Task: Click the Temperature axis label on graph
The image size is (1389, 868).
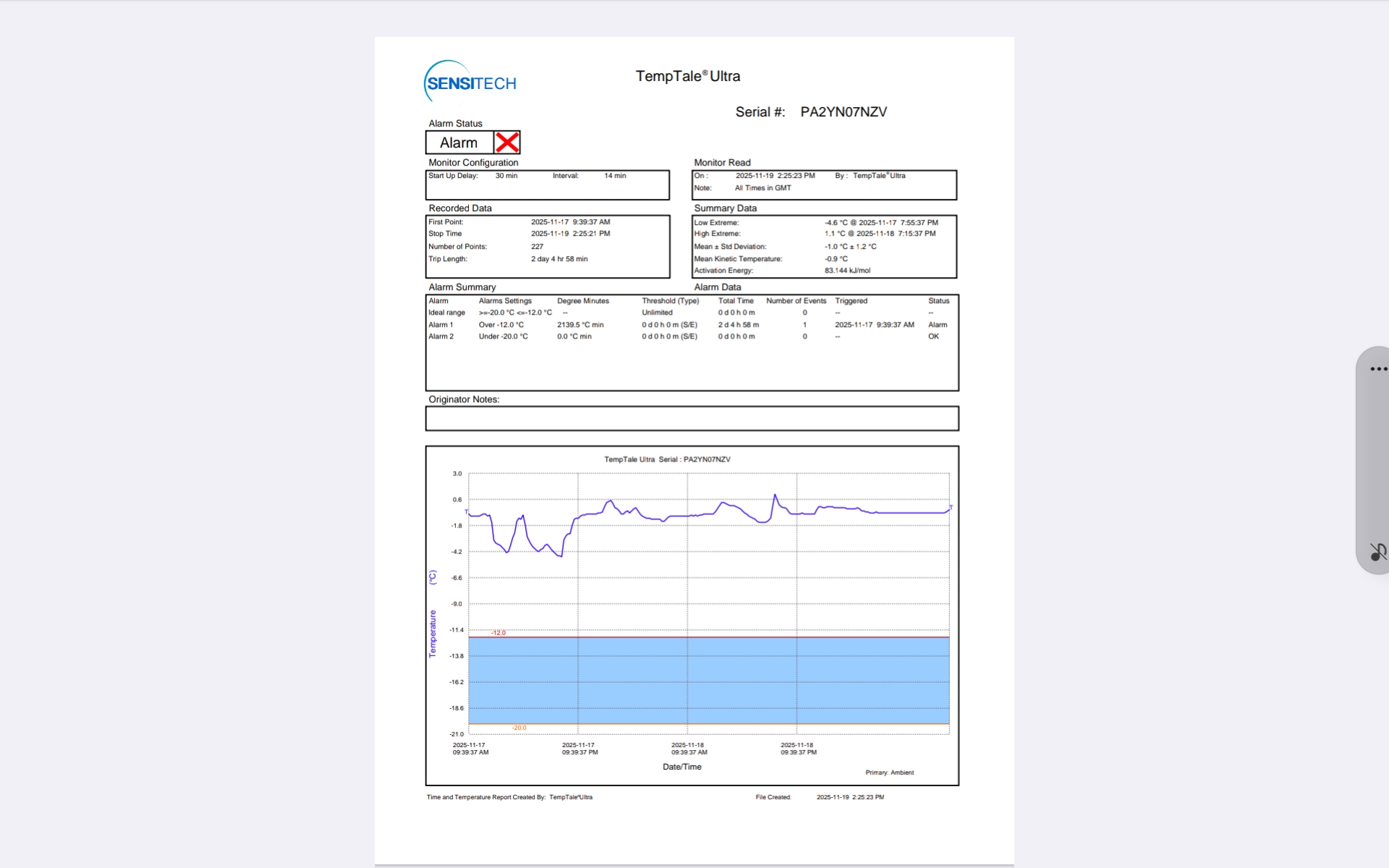Action: click(x=433, y=633)
